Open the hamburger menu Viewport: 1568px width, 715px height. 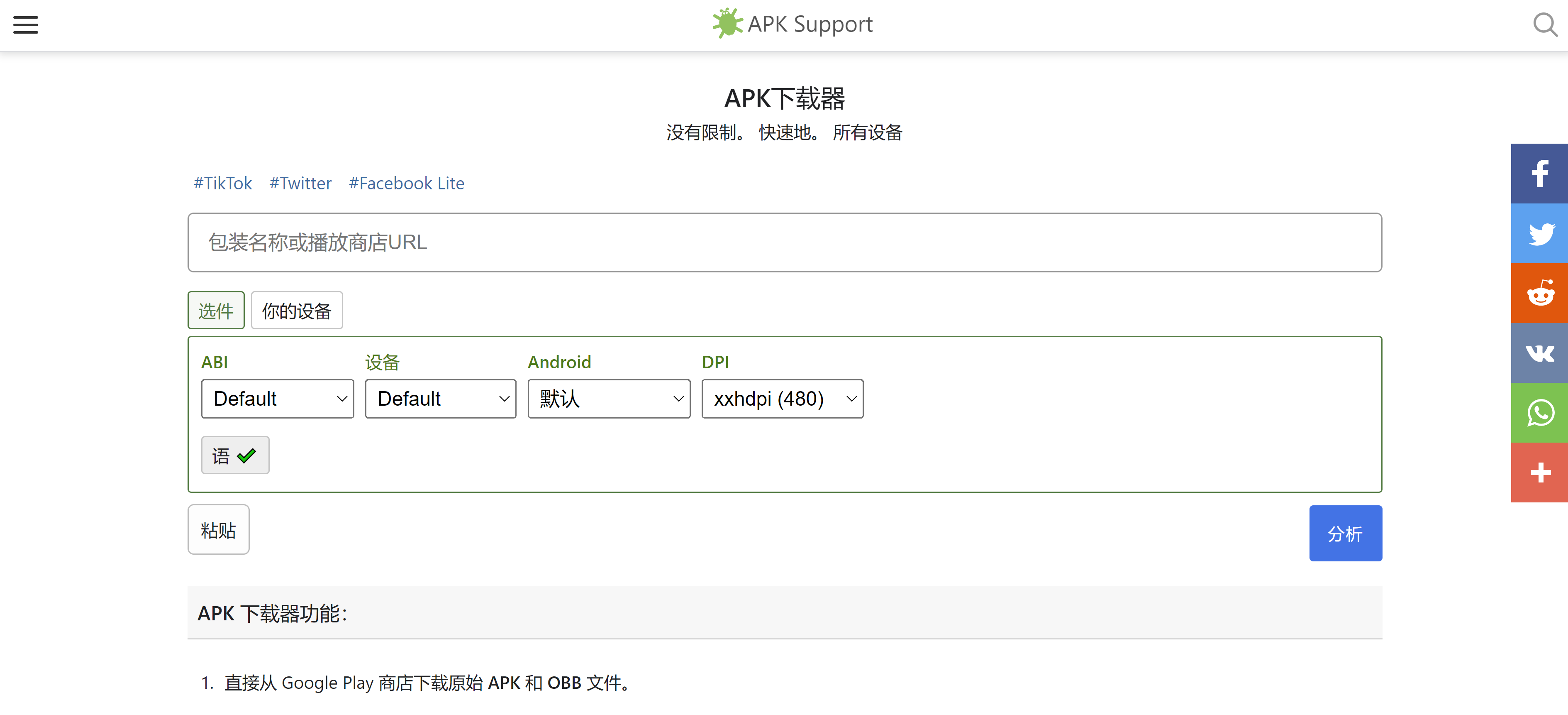pyautogui.click(x=26, y=25)
